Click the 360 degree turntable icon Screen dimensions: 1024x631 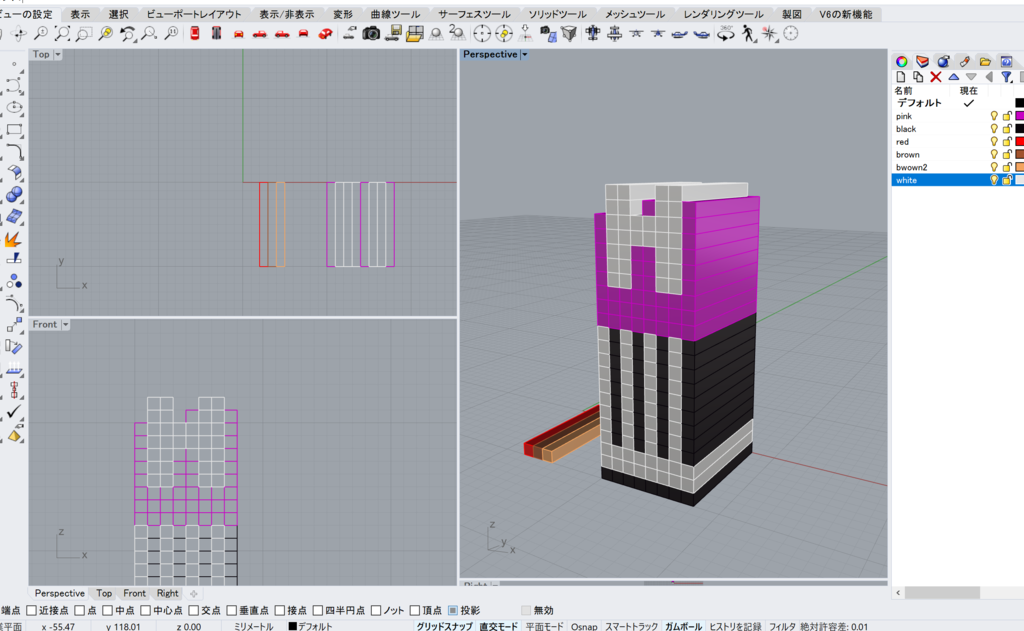(726, 34)
